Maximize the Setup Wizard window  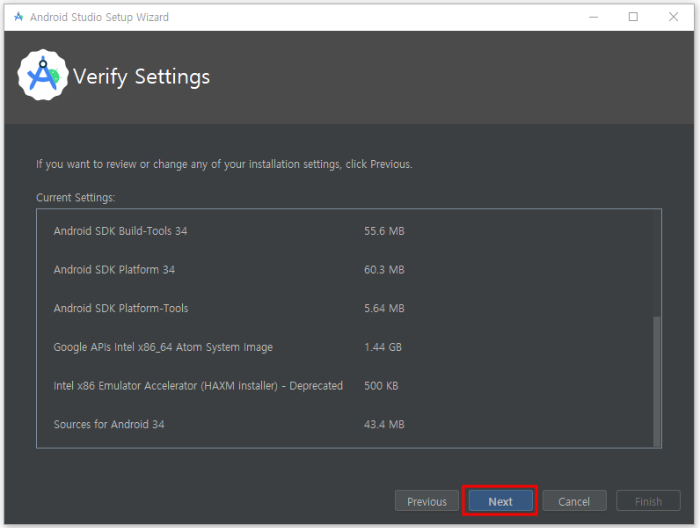(x=633, y=17)
